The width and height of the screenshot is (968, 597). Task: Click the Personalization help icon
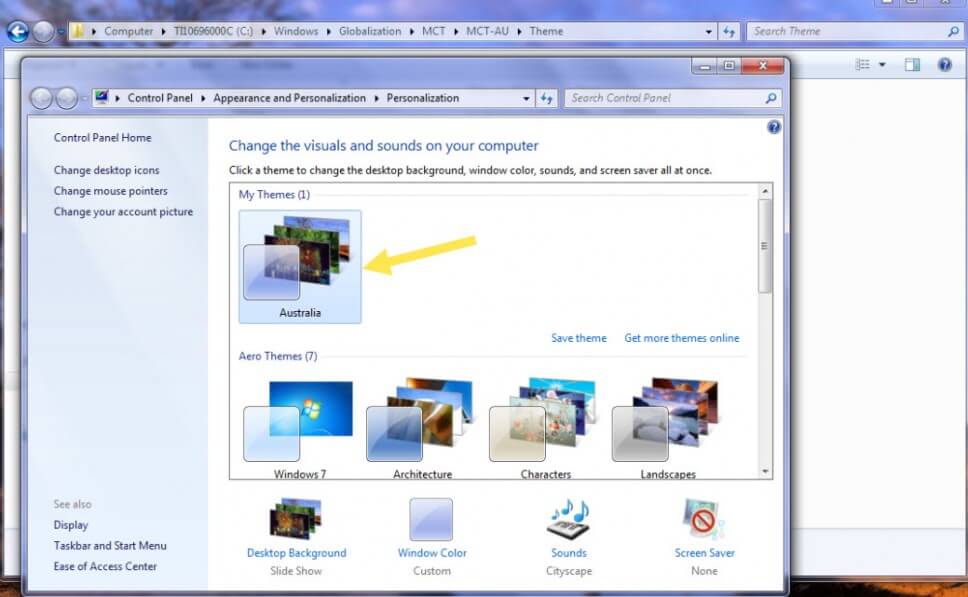[x=774, y=127]
